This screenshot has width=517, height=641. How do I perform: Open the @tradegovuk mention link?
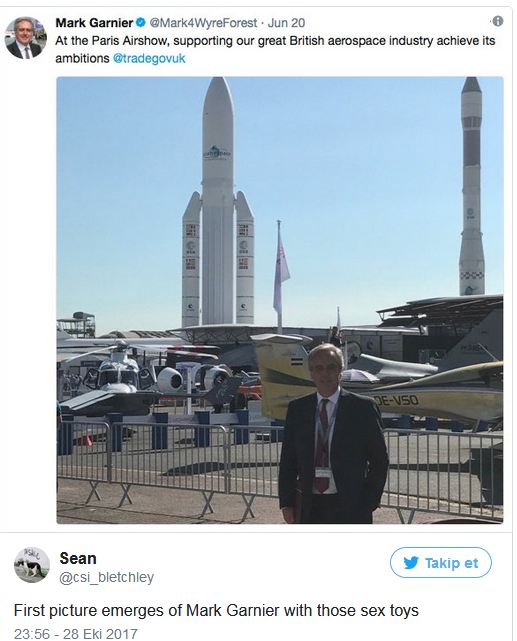pyautogui.click(x=149, y=58)
